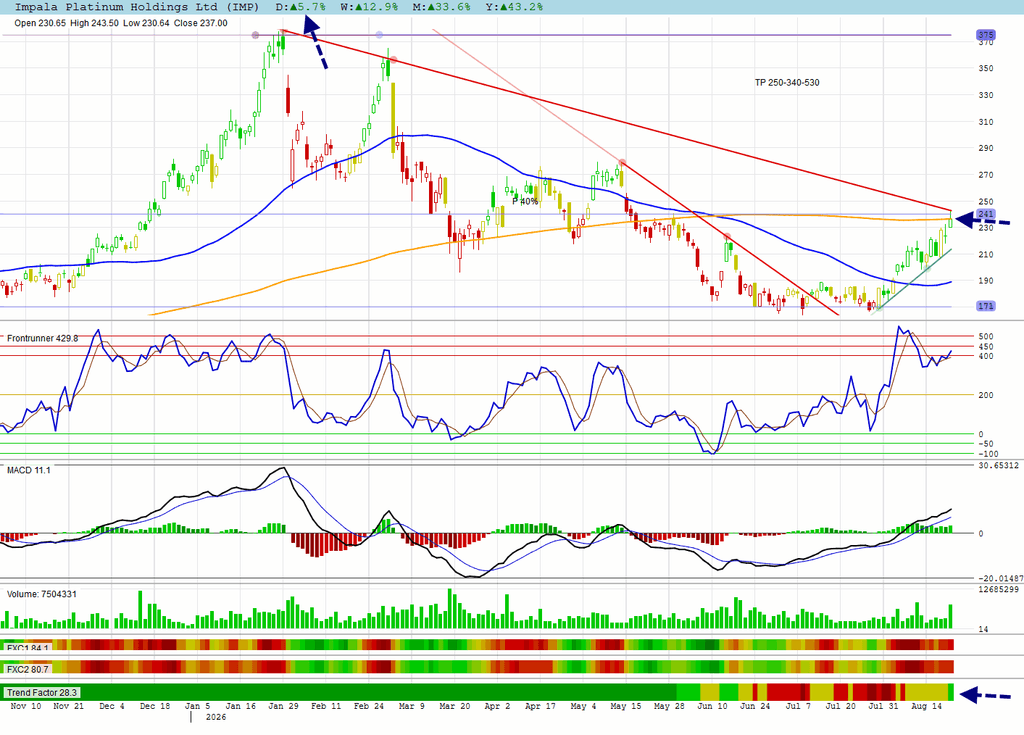Click the Impala Platinum Holdings Ltd (IMP) title
Image resolution: width=1024 pixels, height=735 pixels.
coord(136,7)
